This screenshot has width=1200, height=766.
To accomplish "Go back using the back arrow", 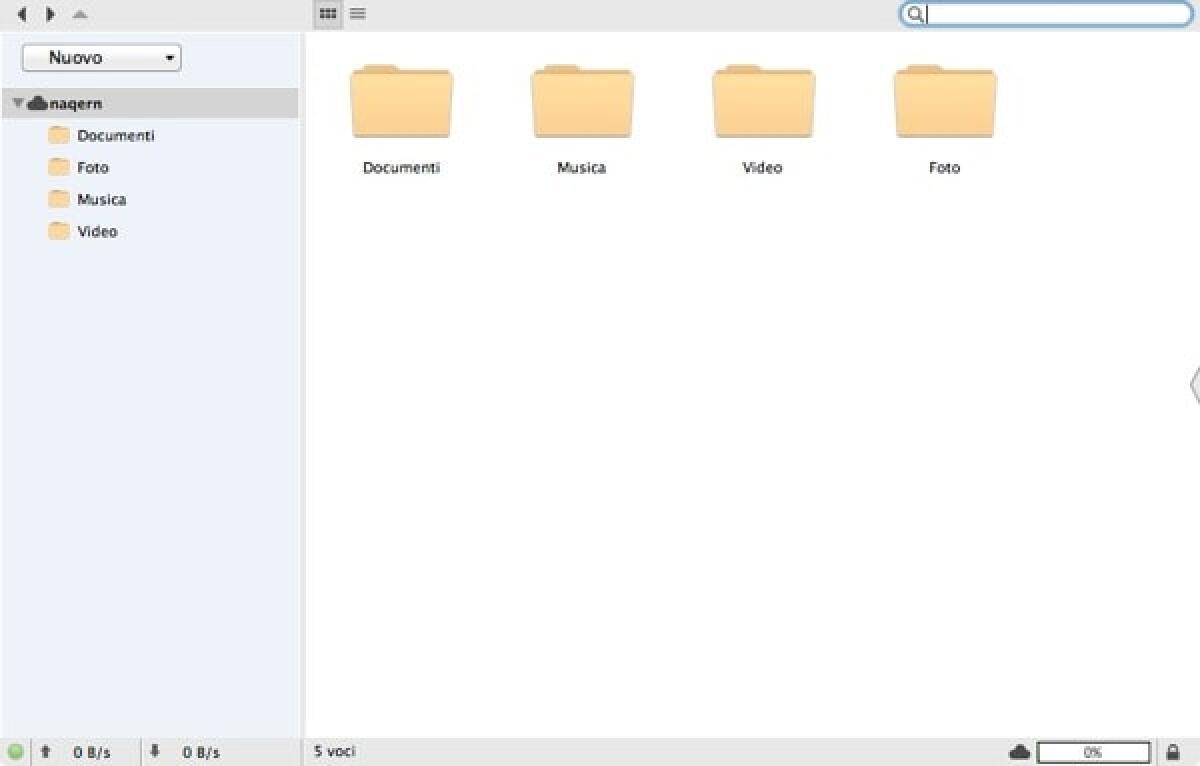I will pyautogui.click(x=22, y=14).
